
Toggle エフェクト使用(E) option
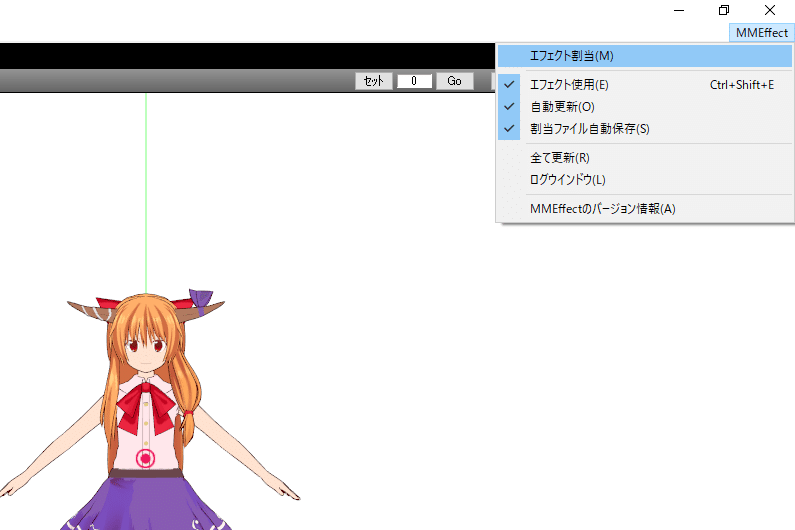tap(644, 85)
